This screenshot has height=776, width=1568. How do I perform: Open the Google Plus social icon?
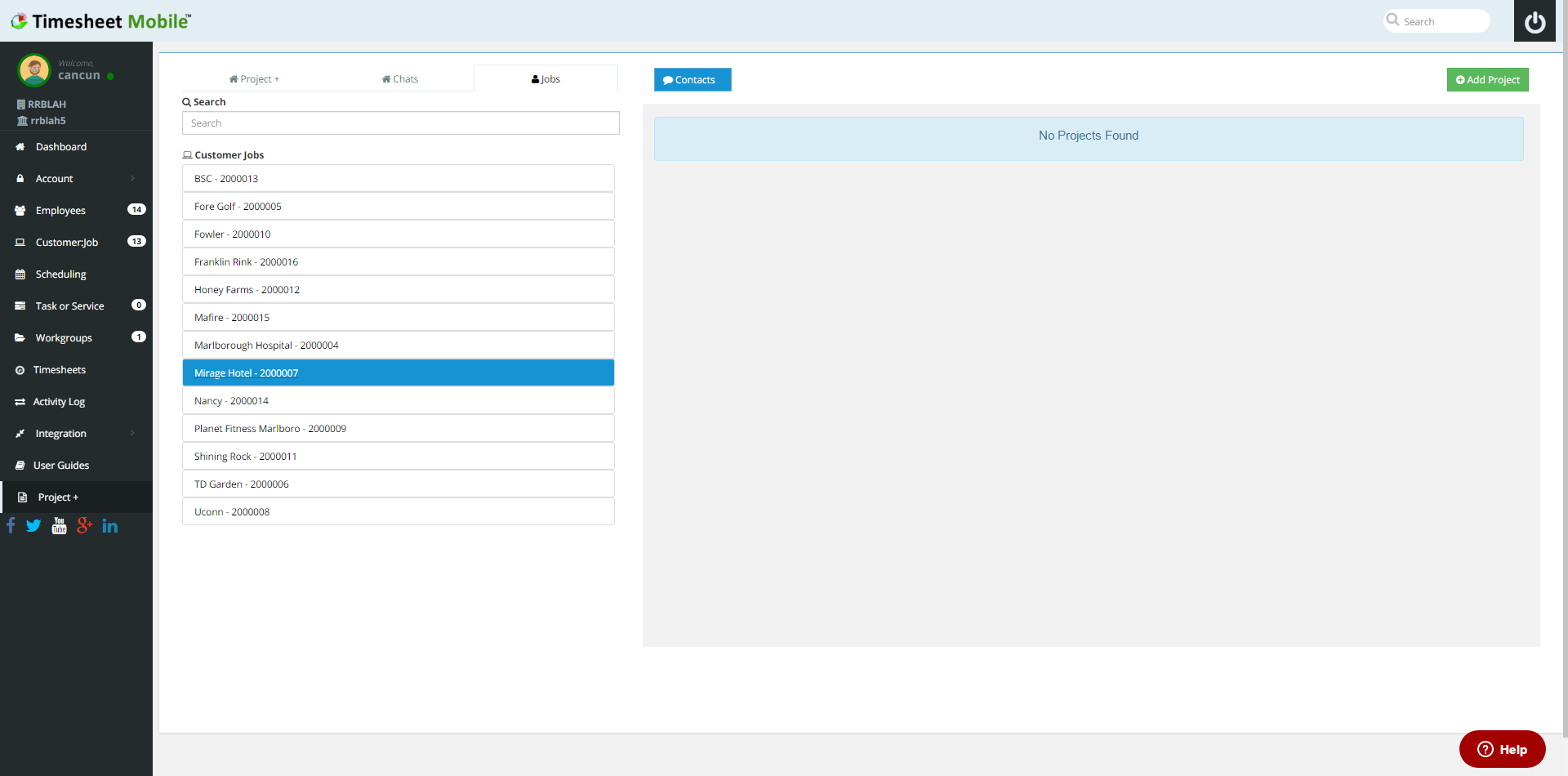tap(84, 525)
